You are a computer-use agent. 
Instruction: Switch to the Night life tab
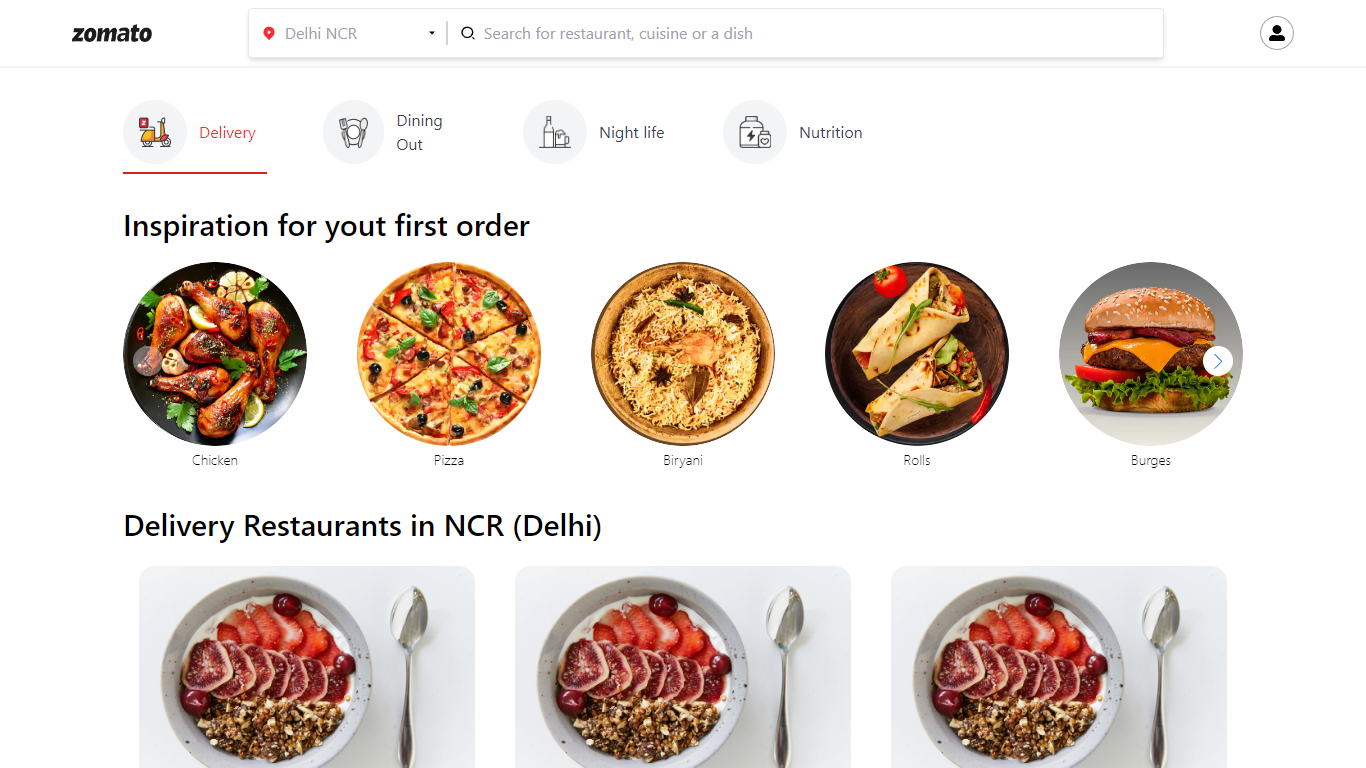pyautogui.click(x=632, y=131)
